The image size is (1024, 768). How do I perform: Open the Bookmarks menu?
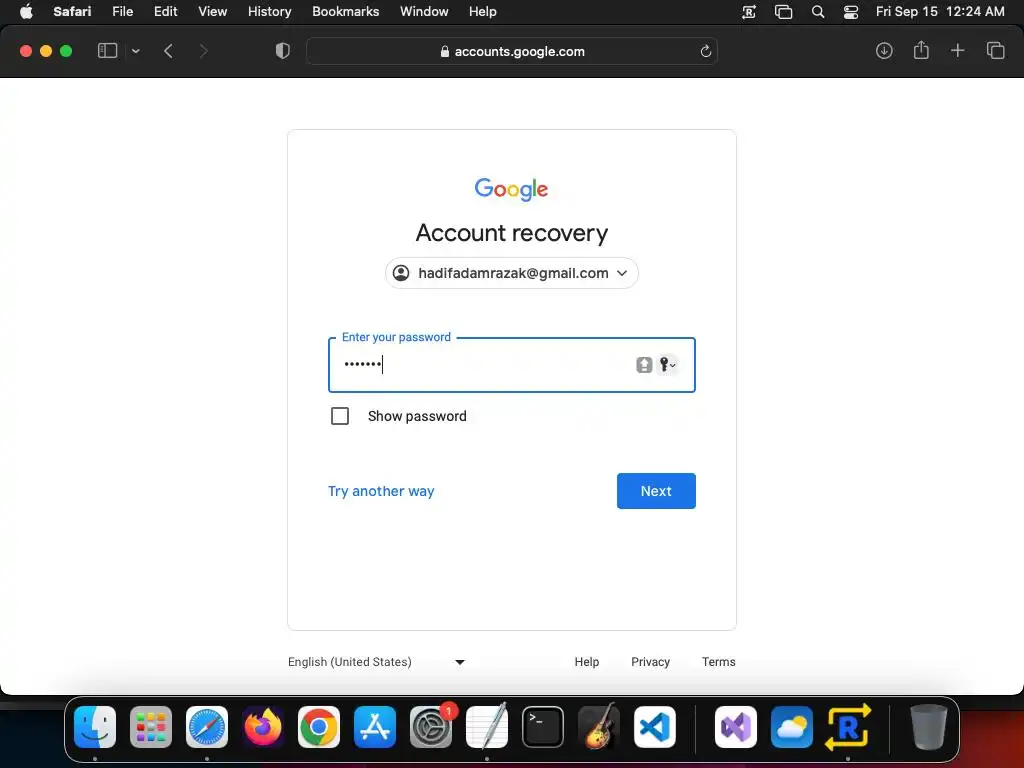click(345, 11)
